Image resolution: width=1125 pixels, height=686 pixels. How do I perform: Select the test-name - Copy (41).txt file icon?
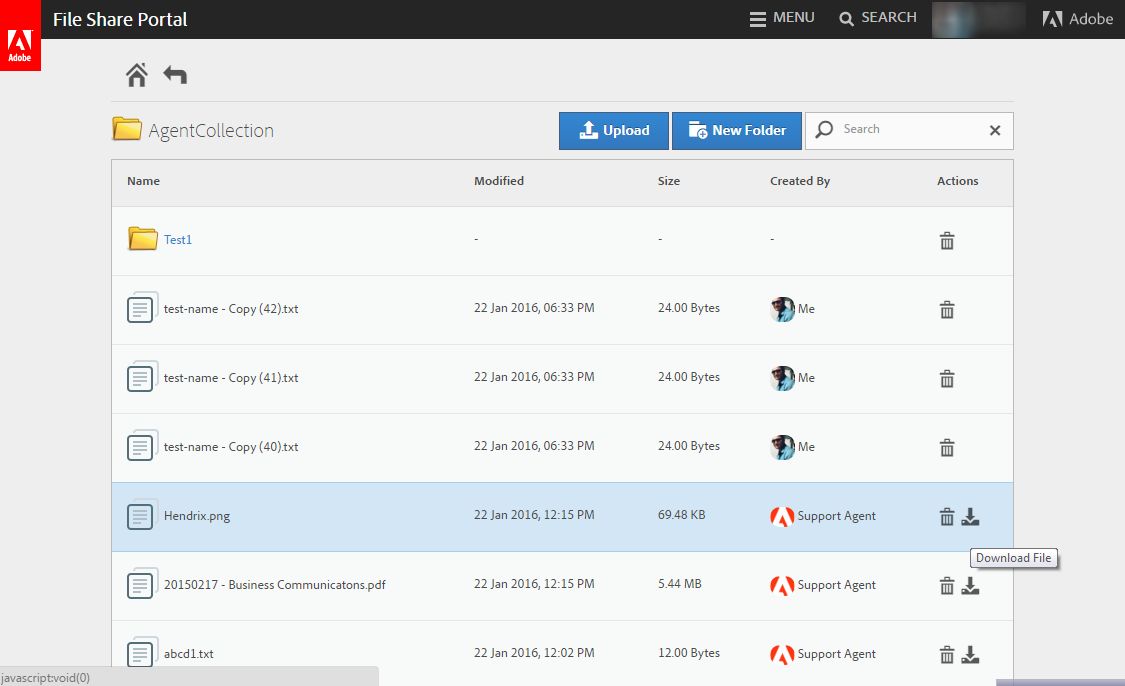coord(142,378)
